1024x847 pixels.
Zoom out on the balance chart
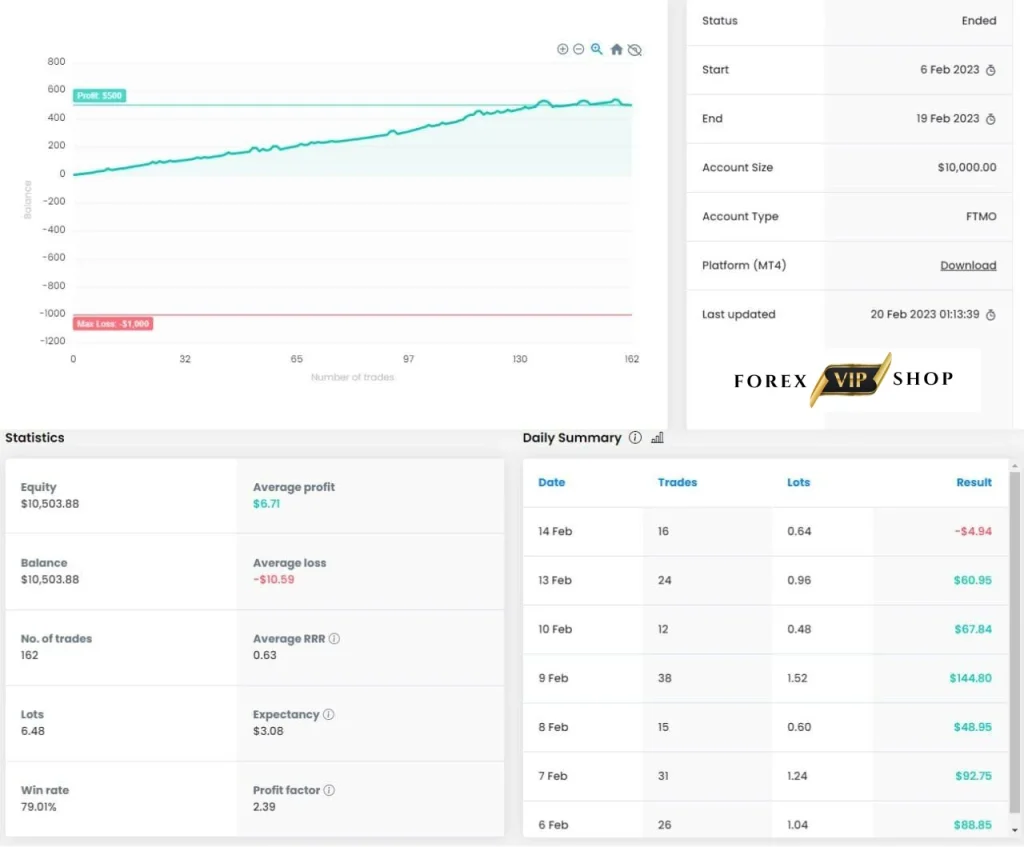pos(579,49)
